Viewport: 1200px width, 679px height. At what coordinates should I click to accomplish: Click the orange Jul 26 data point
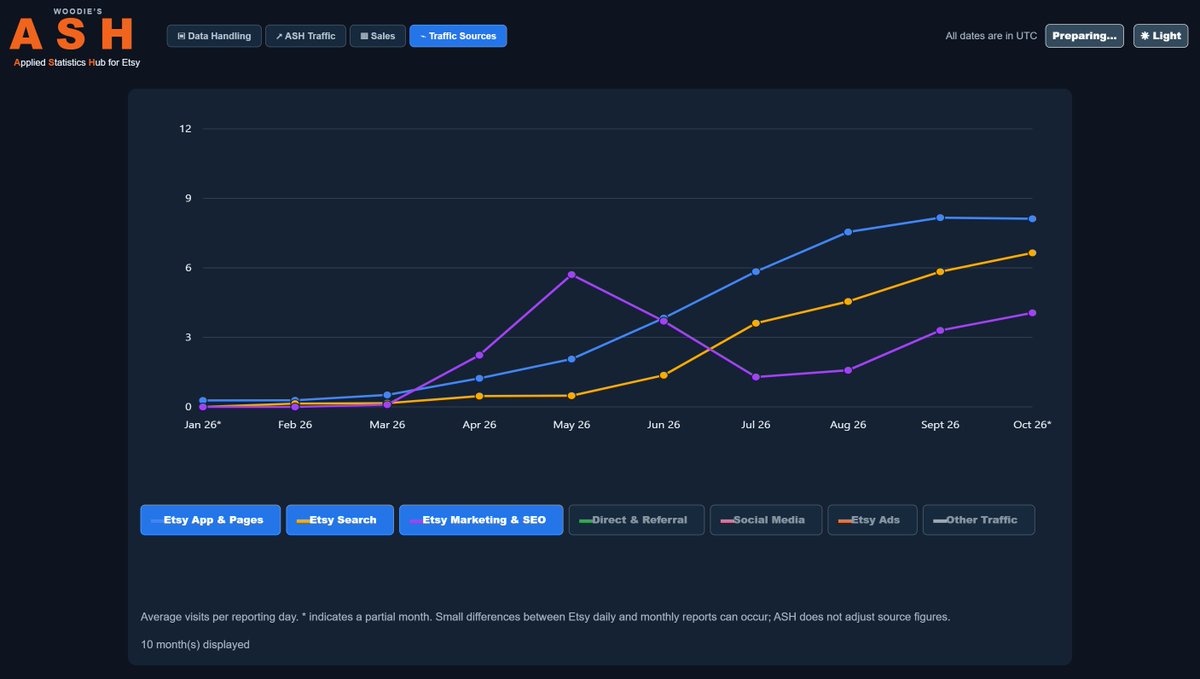coord(756,323)
